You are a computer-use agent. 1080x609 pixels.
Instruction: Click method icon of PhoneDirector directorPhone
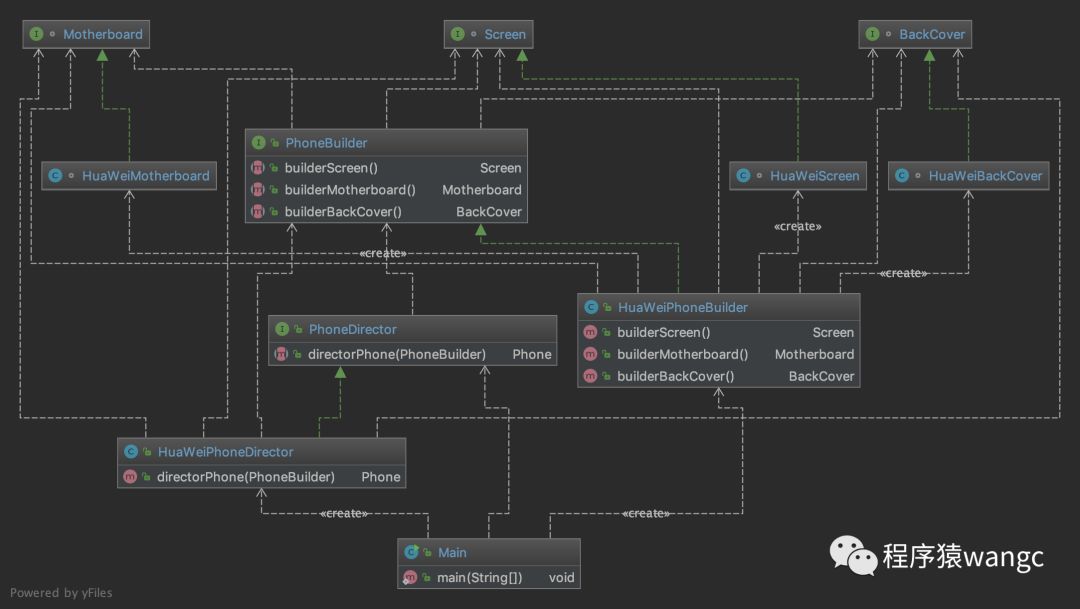click(281, 354)
